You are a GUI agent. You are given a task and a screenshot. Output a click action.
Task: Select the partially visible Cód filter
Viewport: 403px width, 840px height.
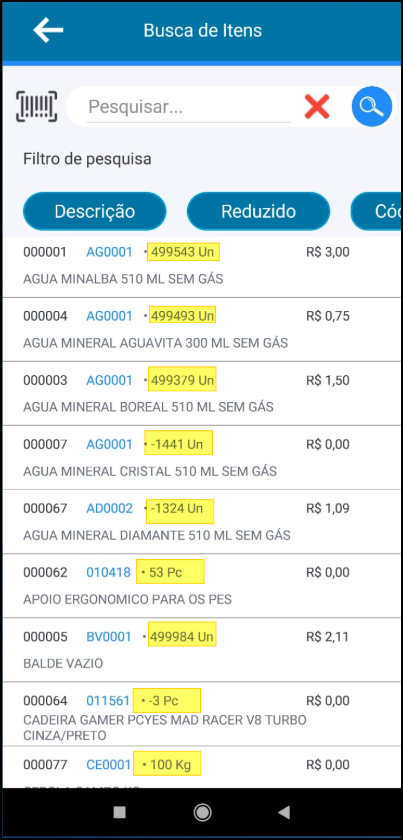[x=376, y=211]
